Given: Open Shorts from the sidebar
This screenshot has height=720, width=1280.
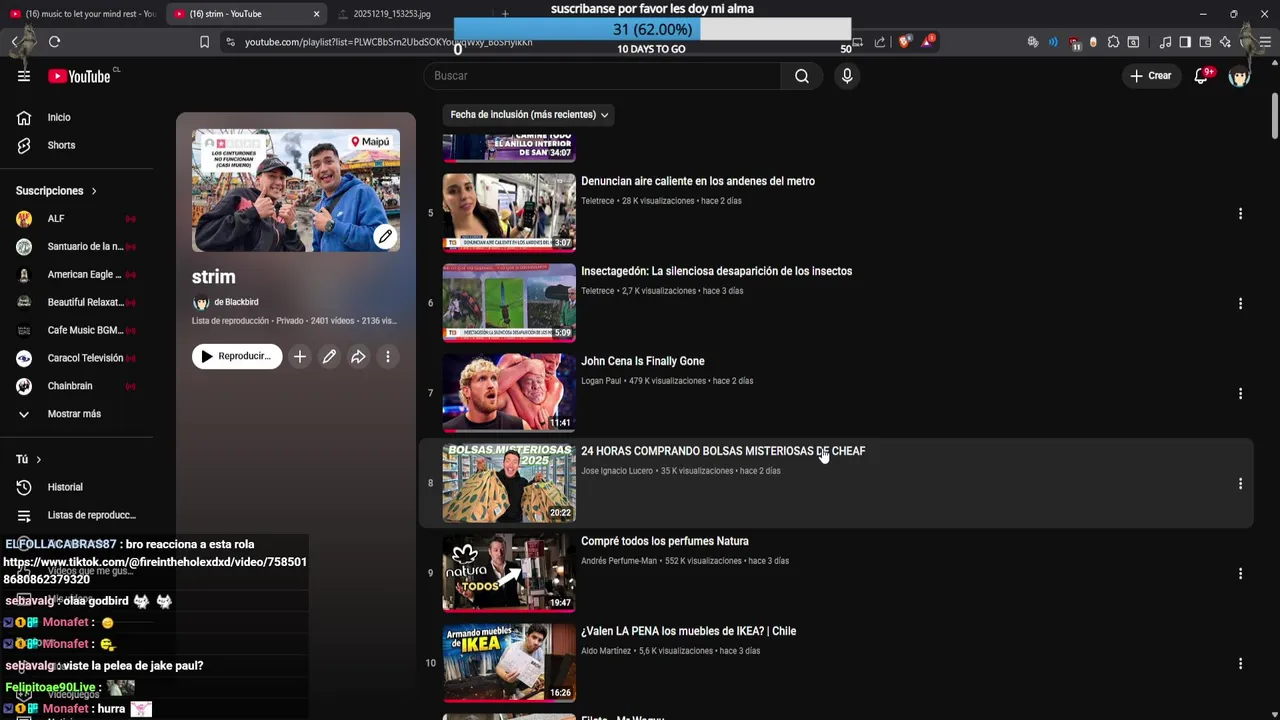Looking at the screenshot, I should pos(61,146).
